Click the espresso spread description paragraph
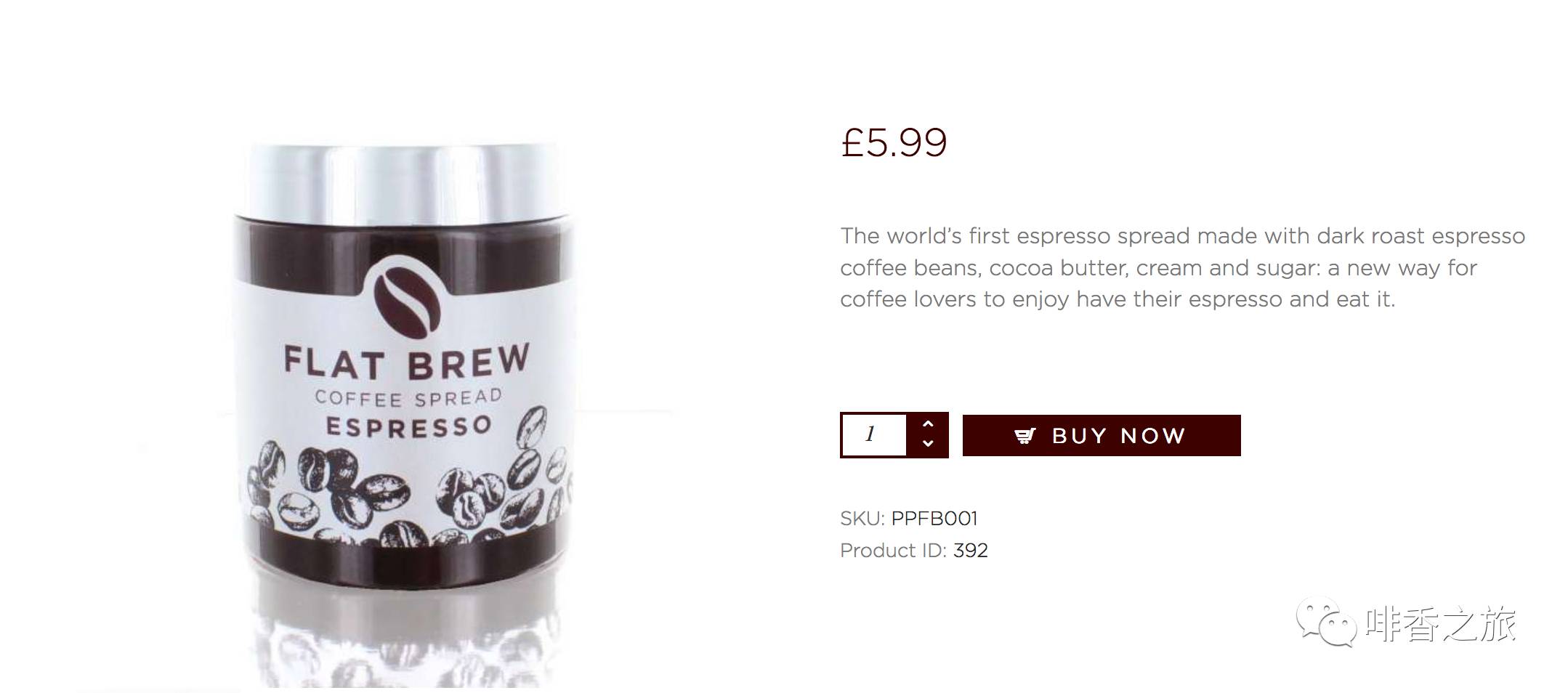Viewport: 1568px width, 693px height. coord(1182,267)
